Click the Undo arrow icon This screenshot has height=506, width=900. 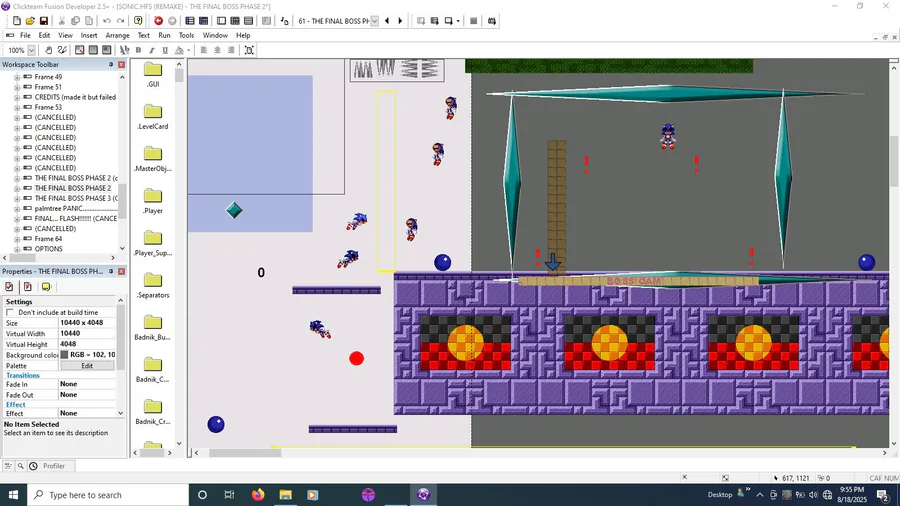point(107,21)
